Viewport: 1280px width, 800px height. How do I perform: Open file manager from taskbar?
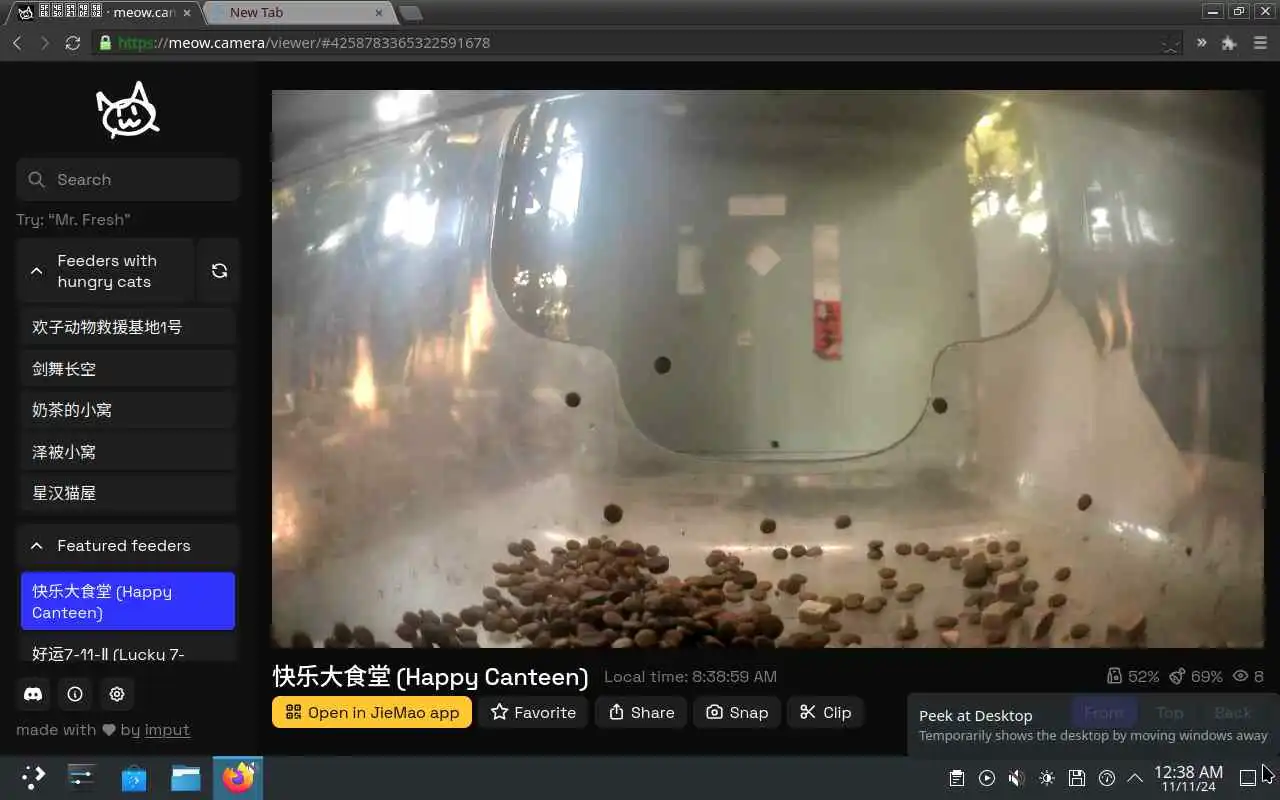(x=186, y=778)
